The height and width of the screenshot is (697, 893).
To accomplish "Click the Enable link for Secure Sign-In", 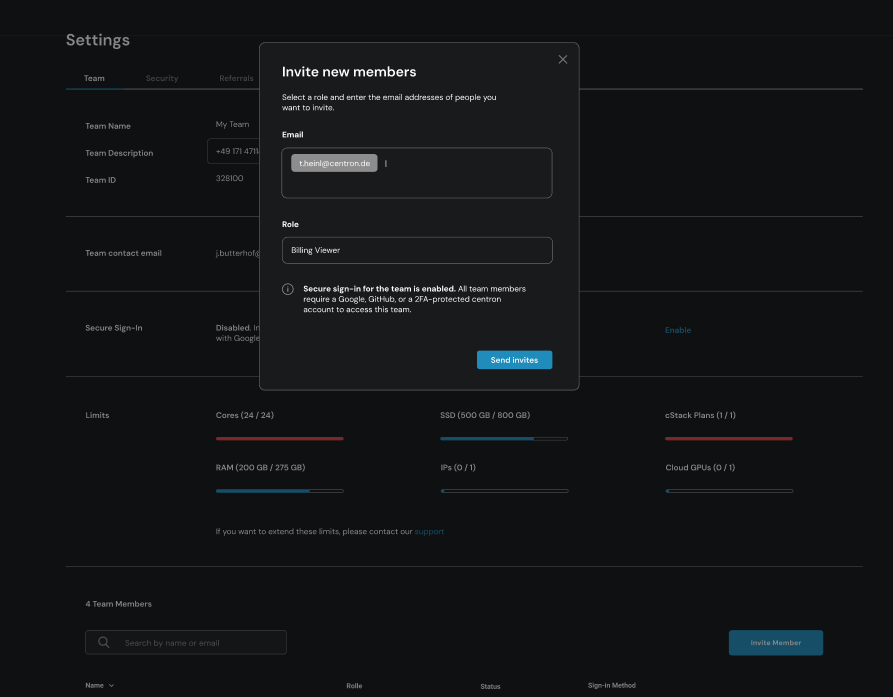I will pyautogui.click(x=678, y=330).
